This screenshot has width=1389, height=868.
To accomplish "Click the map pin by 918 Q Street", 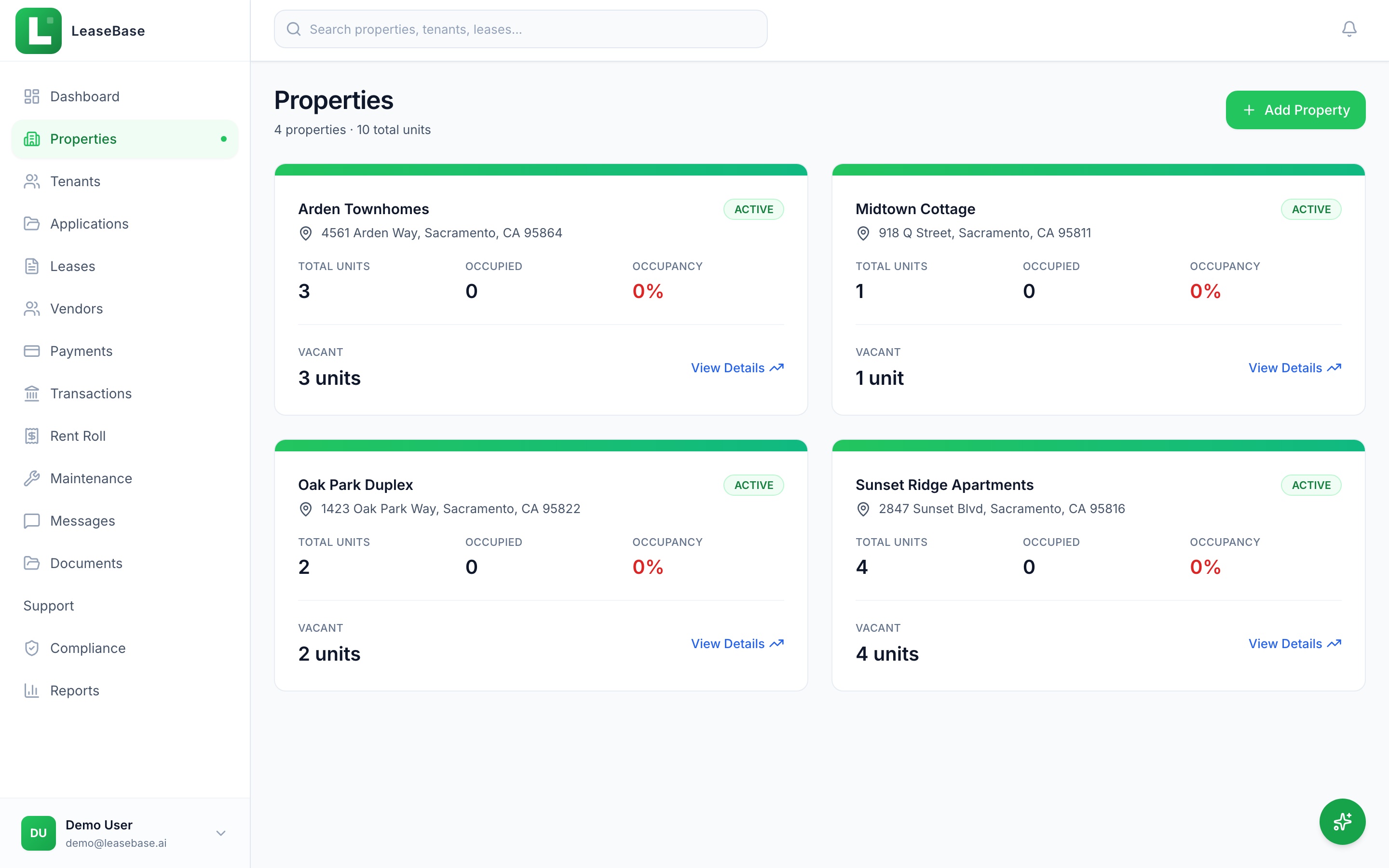I will [x=863, y=233].
